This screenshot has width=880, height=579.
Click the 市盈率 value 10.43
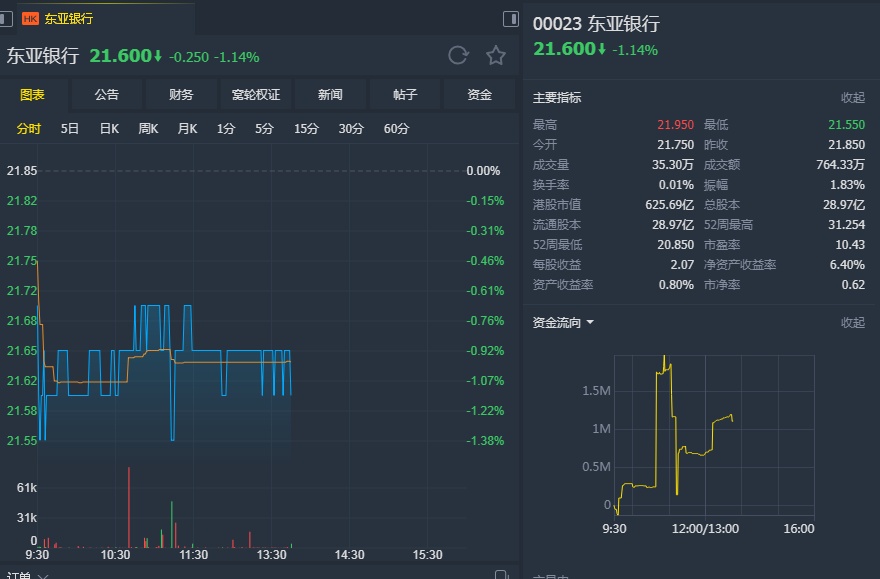click(x=850, y=245)
